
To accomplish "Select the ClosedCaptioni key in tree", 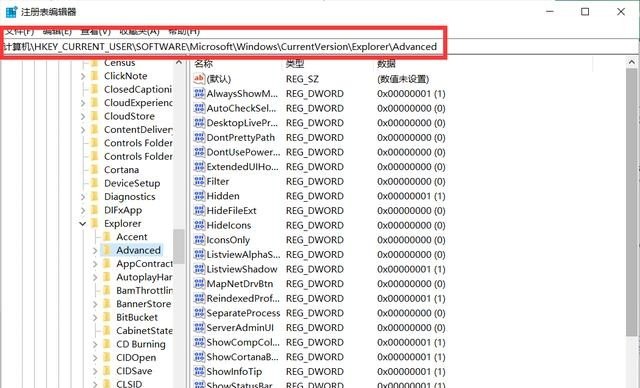I will pyautogui.click(x=138, y=89).
